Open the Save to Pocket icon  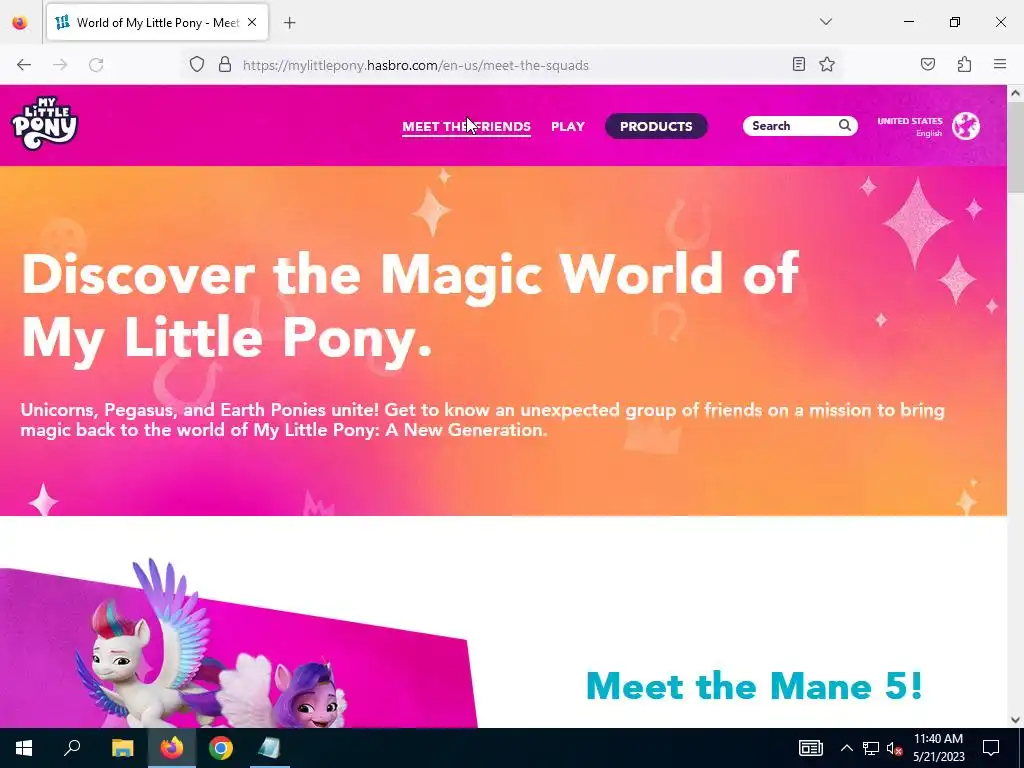[x=928, y=64]
